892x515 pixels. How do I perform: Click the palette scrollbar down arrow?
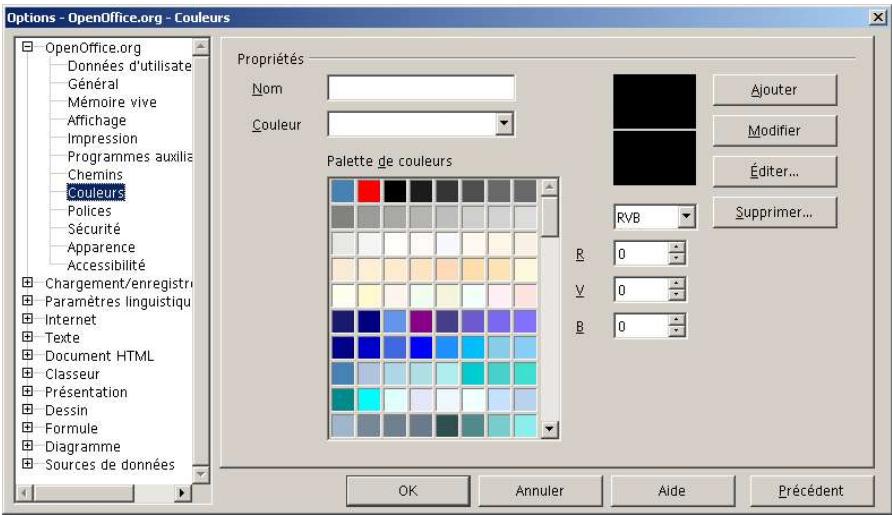click(549, 429)
